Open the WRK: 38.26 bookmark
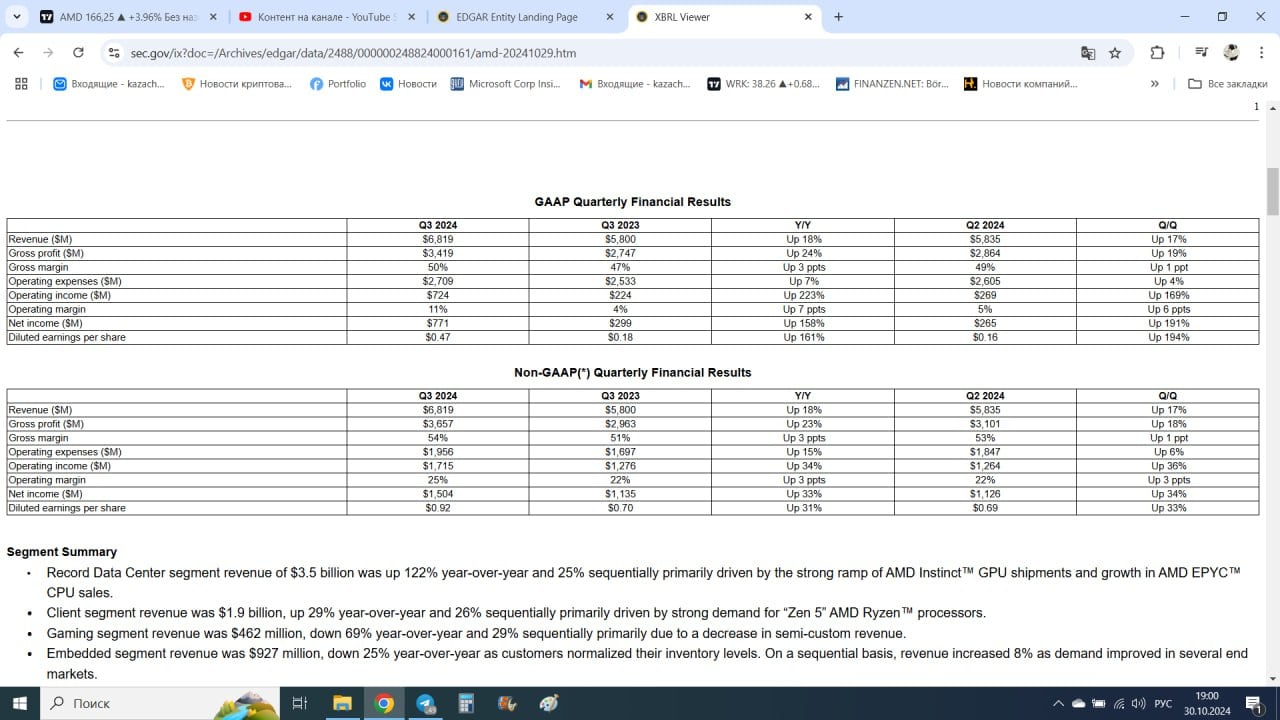1280x720 pixels. coord(763,84)
